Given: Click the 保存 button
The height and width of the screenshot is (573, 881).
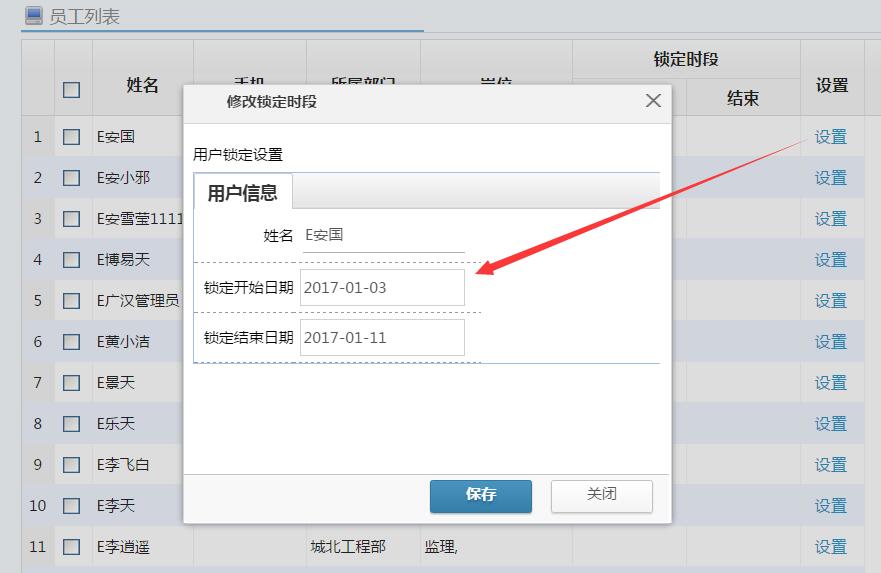Looking at the screenshot, I should [480, 495].
